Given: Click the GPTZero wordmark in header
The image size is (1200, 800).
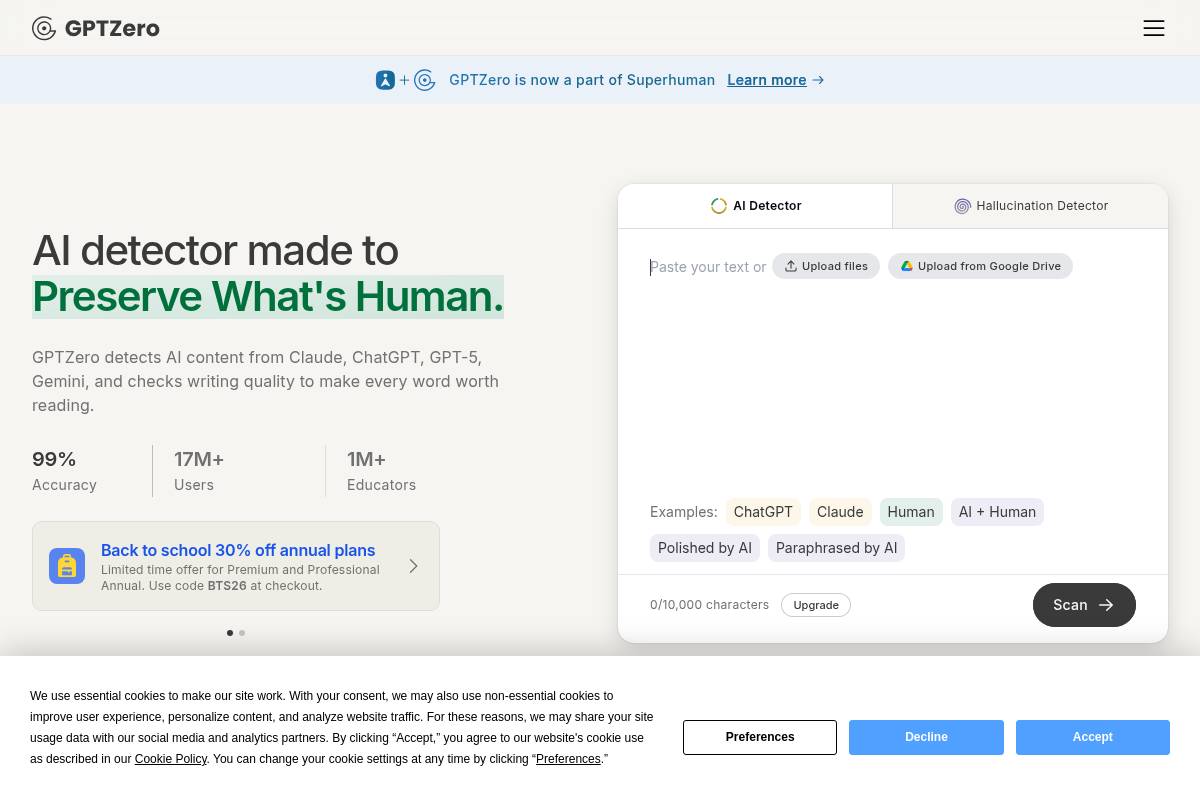Looking at the screenshot, I should (x=112, y=28).
